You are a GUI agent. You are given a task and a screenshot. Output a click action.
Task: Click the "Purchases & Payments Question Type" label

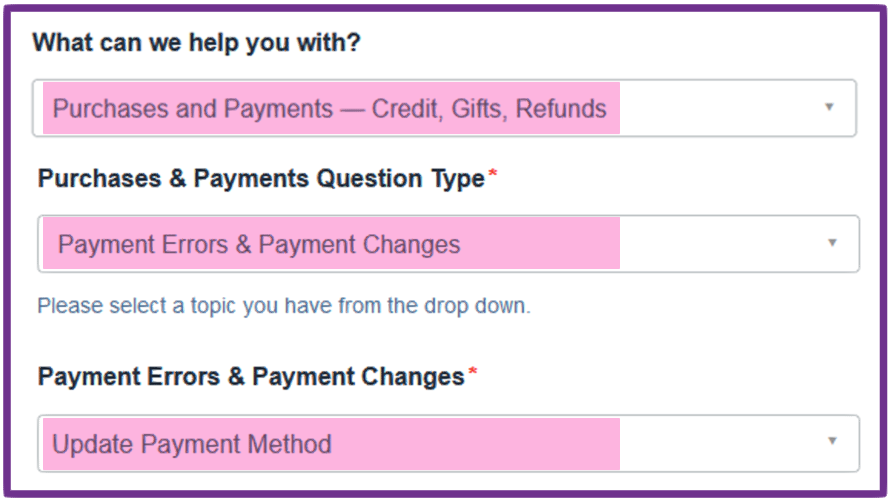coord(261,179)
